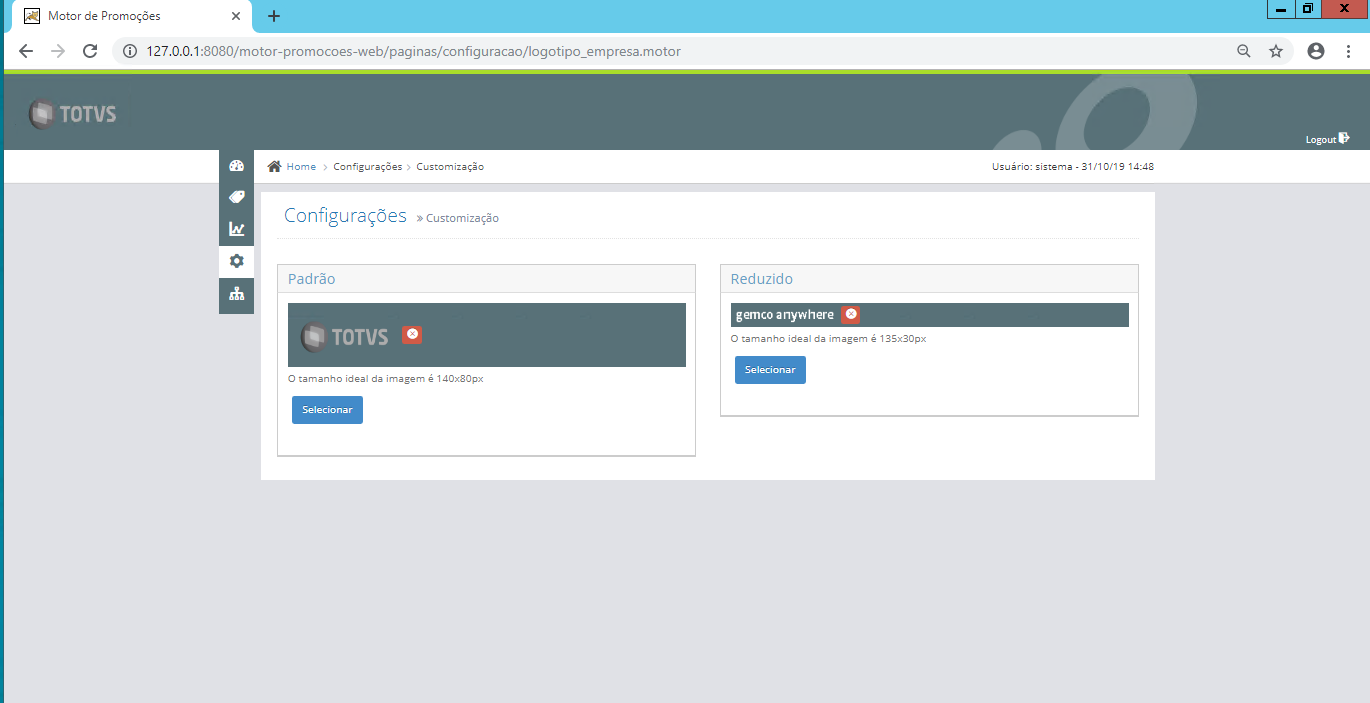Close the Motor de Promoções tab
Screen dimensions: 1370x703
pyautogui.click(x=236, y=16)
